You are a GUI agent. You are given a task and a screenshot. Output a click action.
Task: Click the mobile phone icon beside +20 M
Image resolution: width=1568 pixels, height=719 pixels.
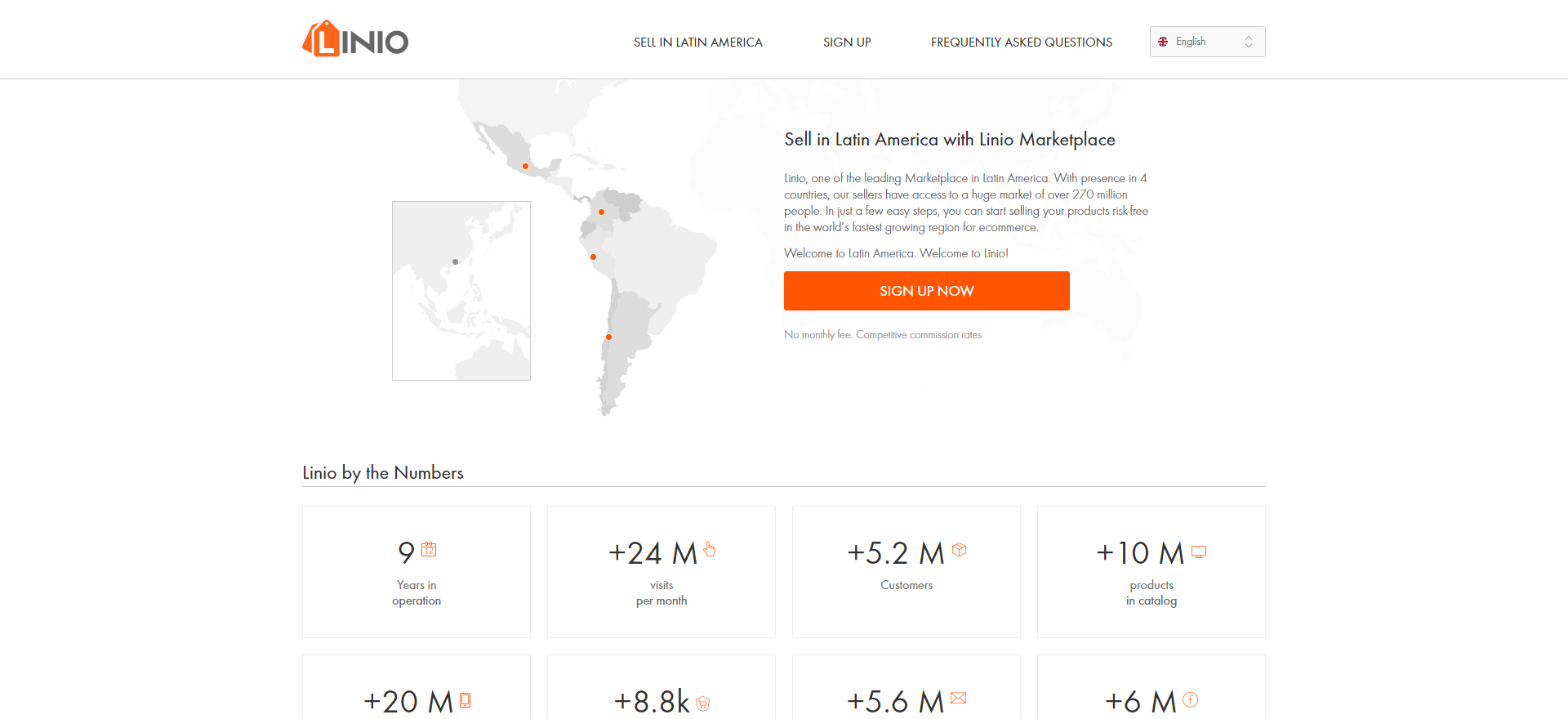click(465, 699)
